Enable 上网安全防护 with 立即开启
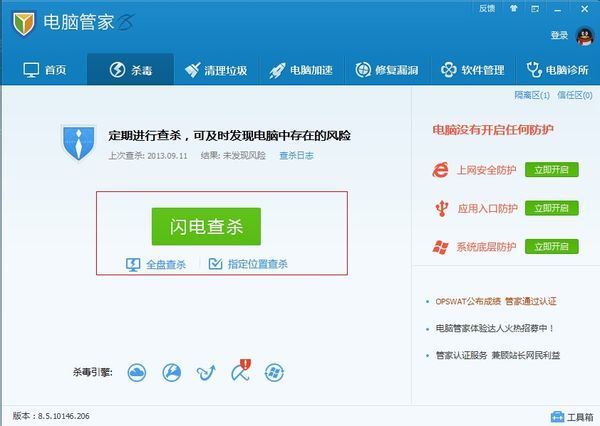 551,170
